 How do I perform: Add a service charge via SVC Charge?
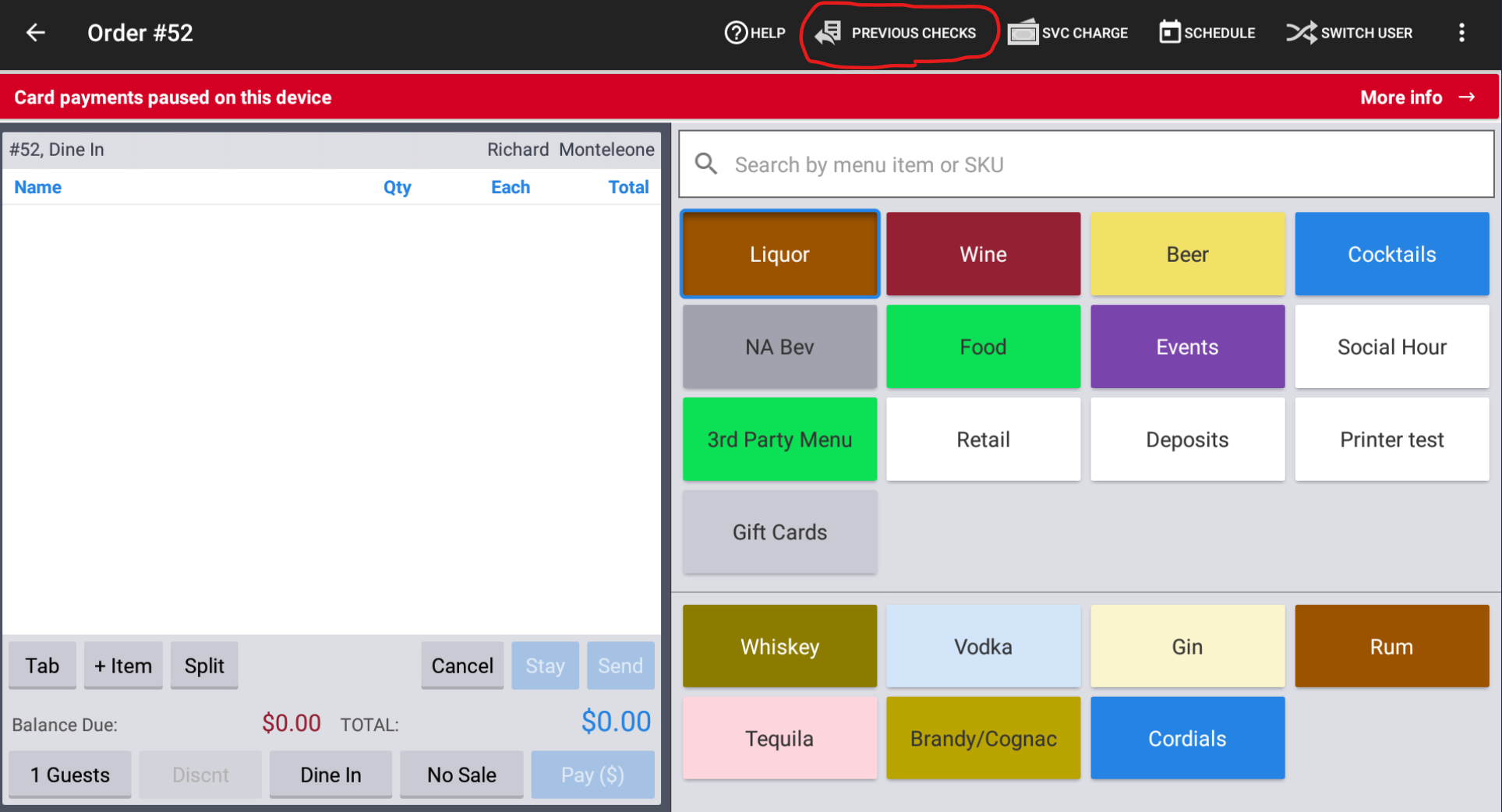(x=1067, y=33)
